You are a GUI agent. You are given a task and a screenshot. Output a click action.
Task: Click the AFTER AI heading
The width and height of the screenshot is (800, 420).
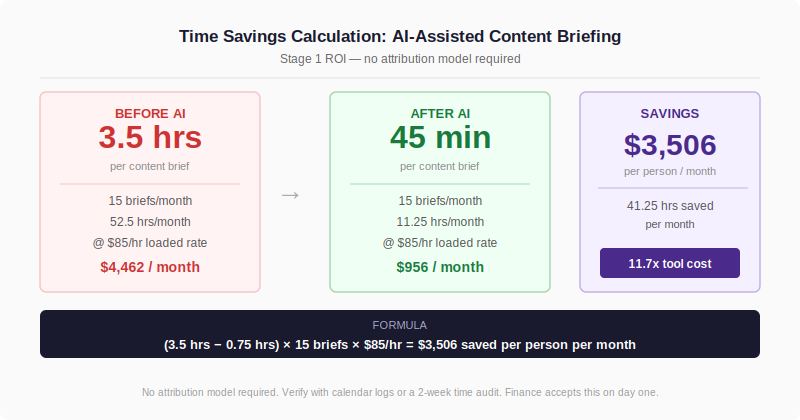pyautogui.click(x=440, y=113)
